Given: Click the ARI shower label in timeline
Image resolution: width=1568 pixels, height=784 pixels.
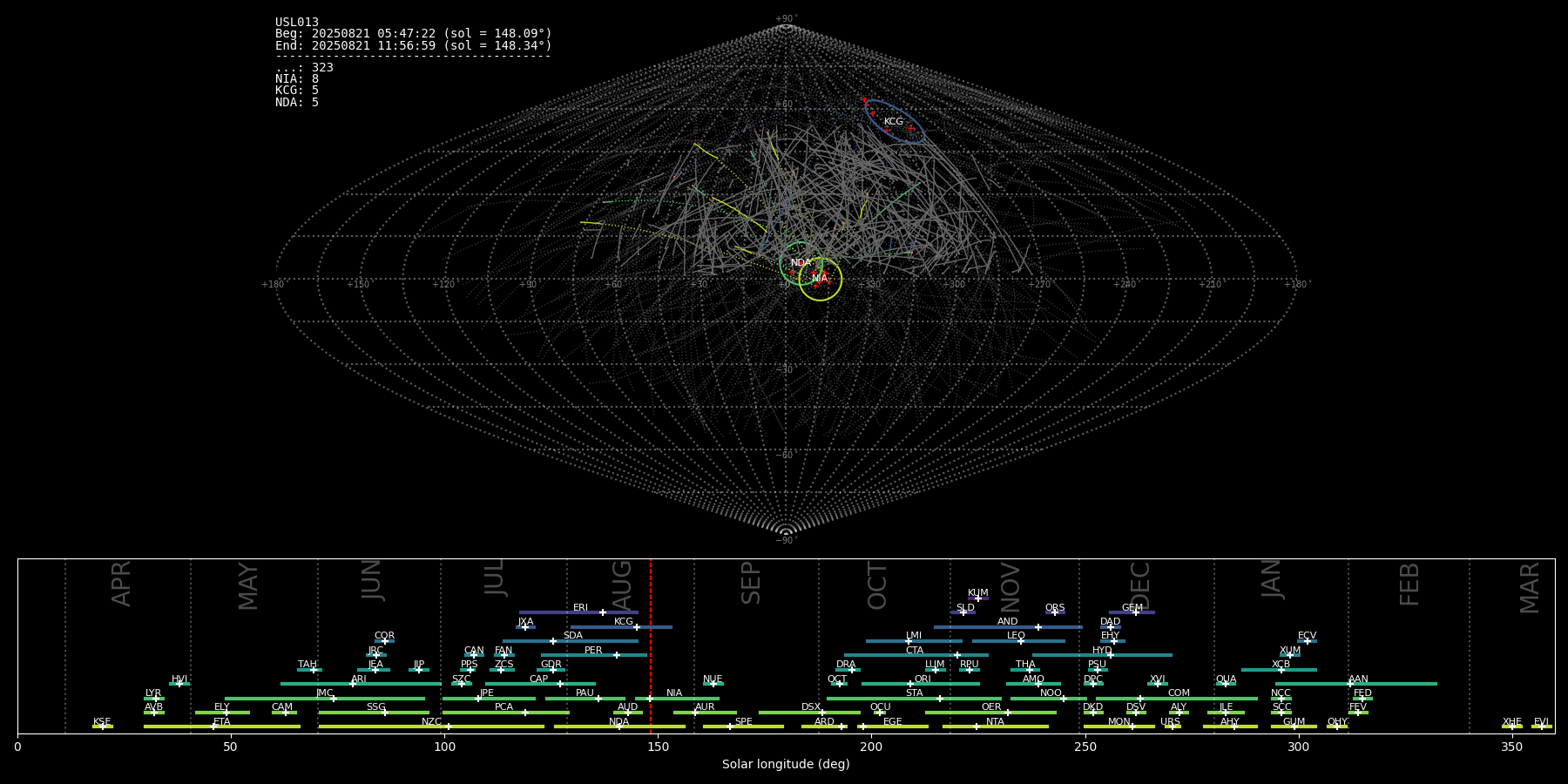Looking at the screenshot, I should pyautogui.click(x=359, y=679).
